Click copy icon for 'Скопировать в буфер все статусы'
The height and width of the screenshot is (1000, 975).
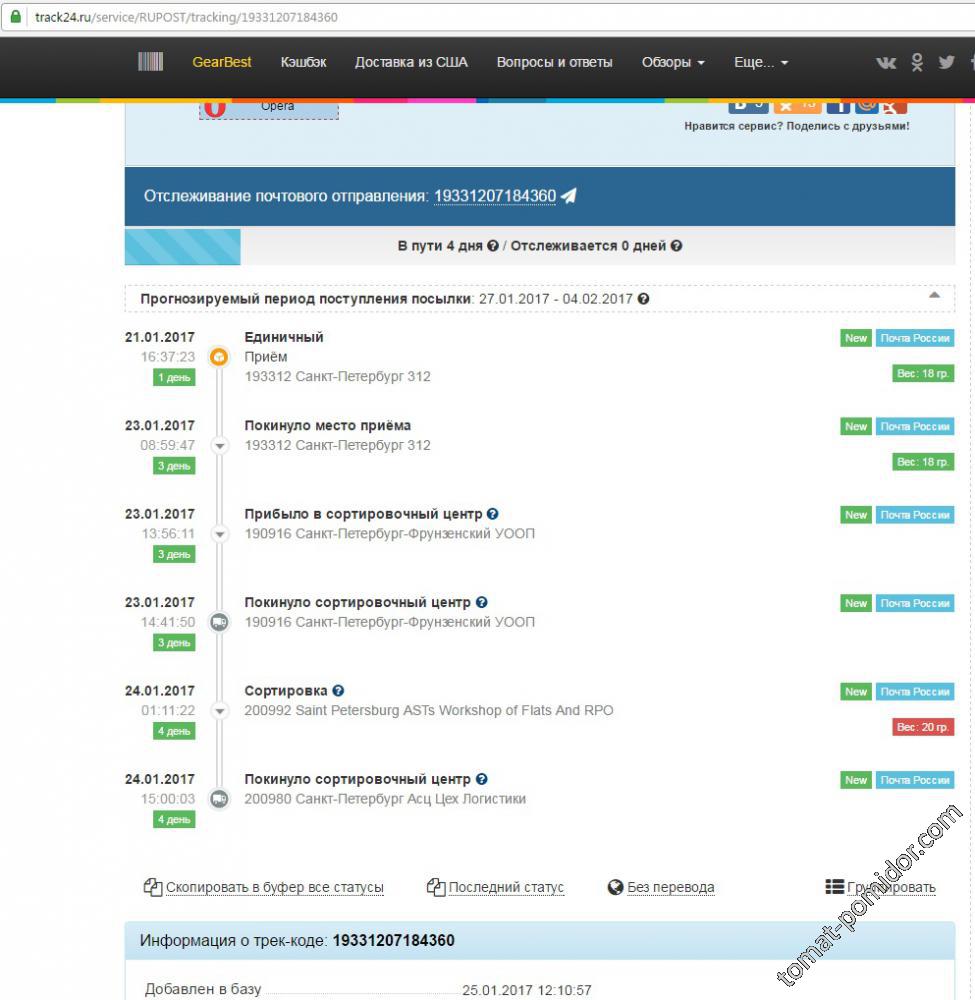(153, 887)
